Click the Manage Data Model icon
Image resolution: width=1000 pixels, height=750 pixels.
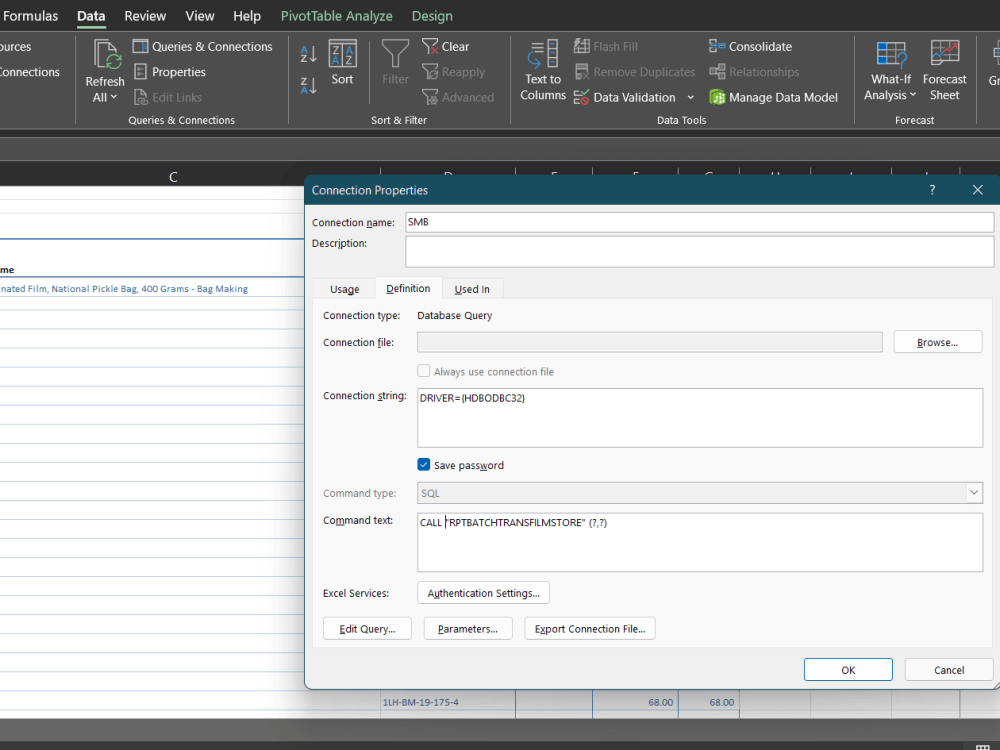(719, 97)
